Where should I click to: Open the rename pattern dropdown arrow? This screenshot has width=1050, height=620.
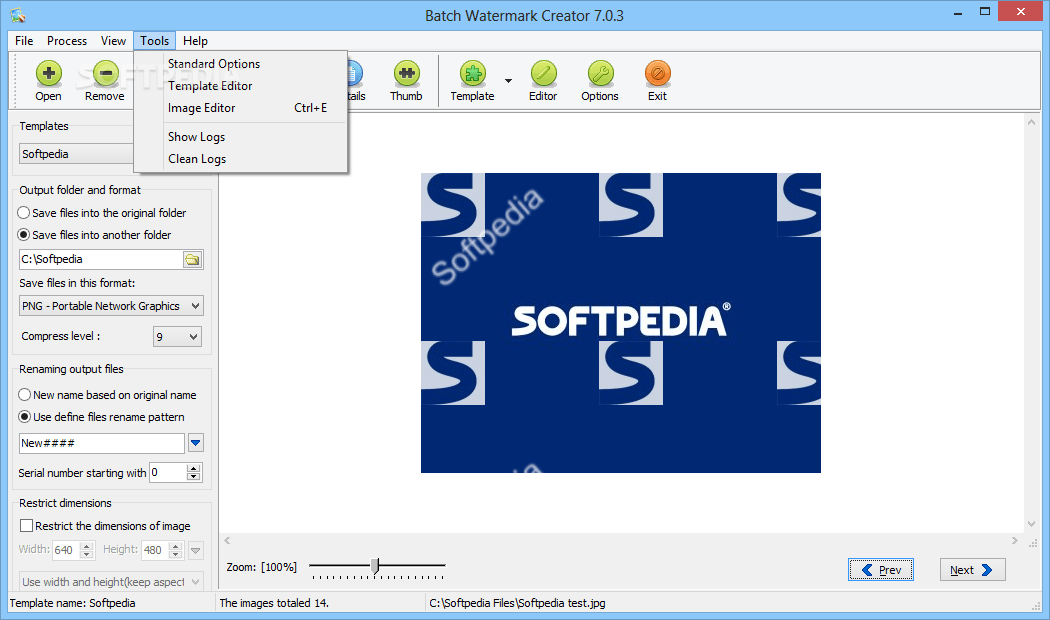196,442
